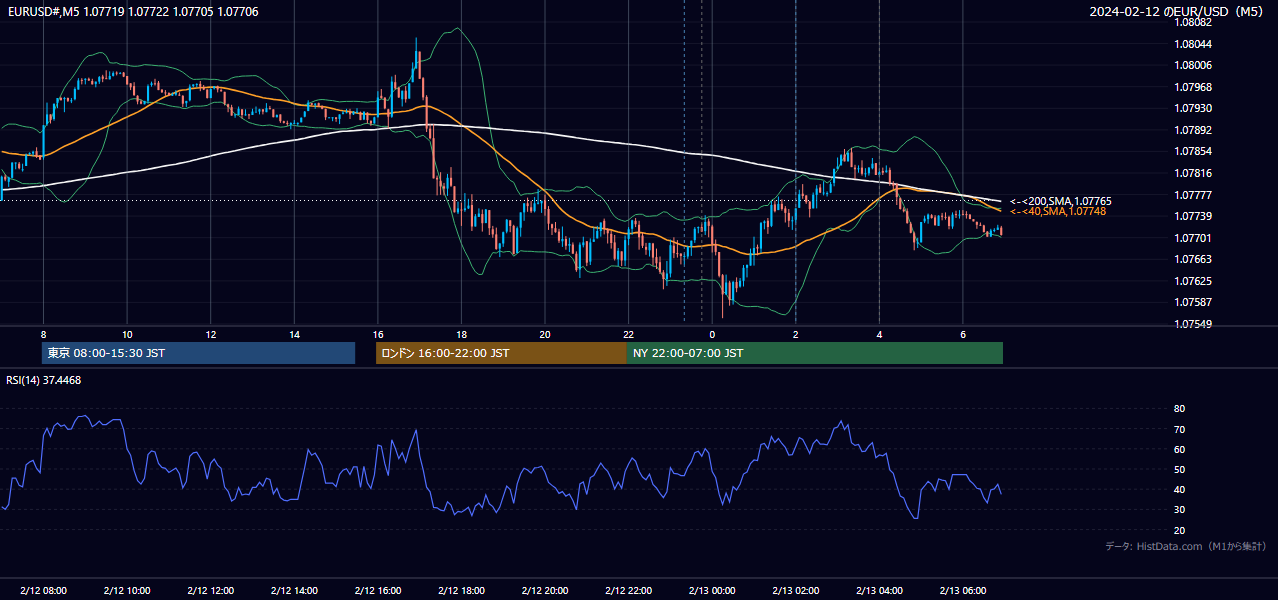This screenshot has height=600, width=1278.
Task: Click the 200 SMA 1.07765 label
Action: (1060, 201)
